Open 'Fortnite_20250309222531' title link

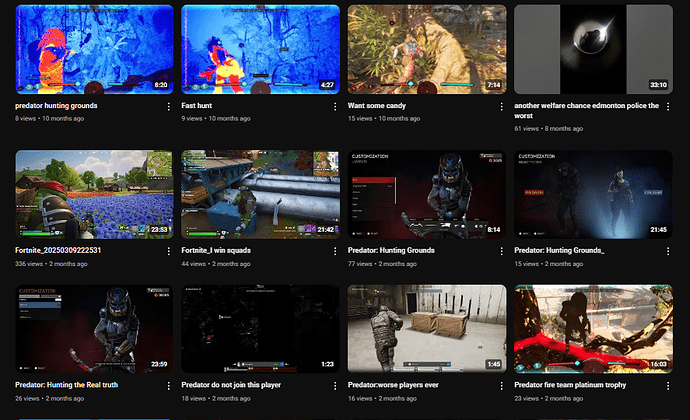click(x=58, y=250)
